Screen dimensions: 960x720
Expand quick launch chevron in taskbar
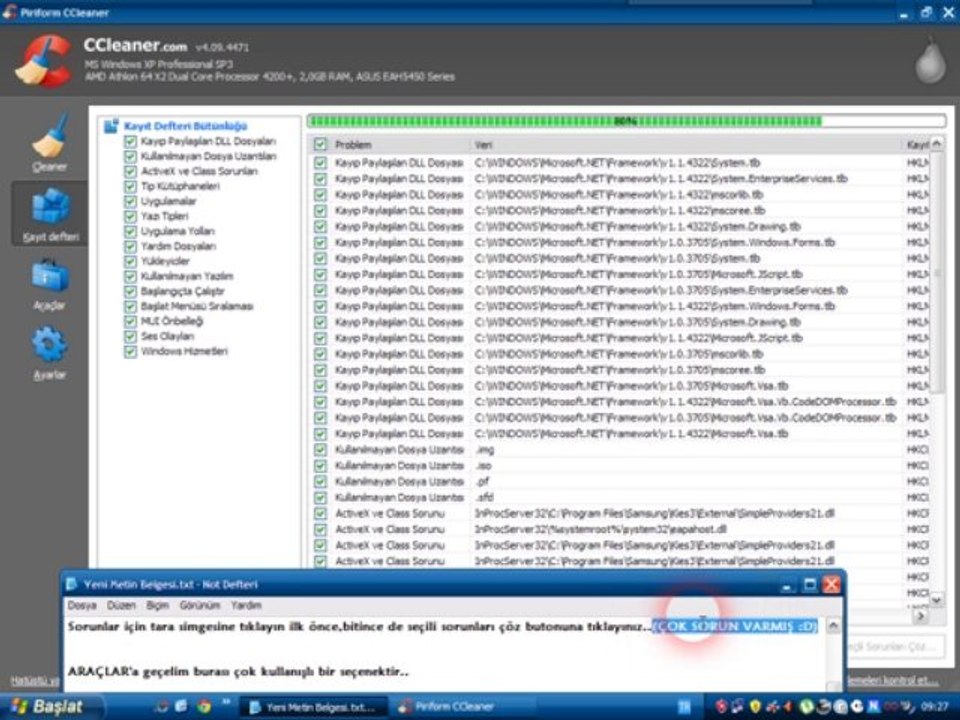(225, 702)
